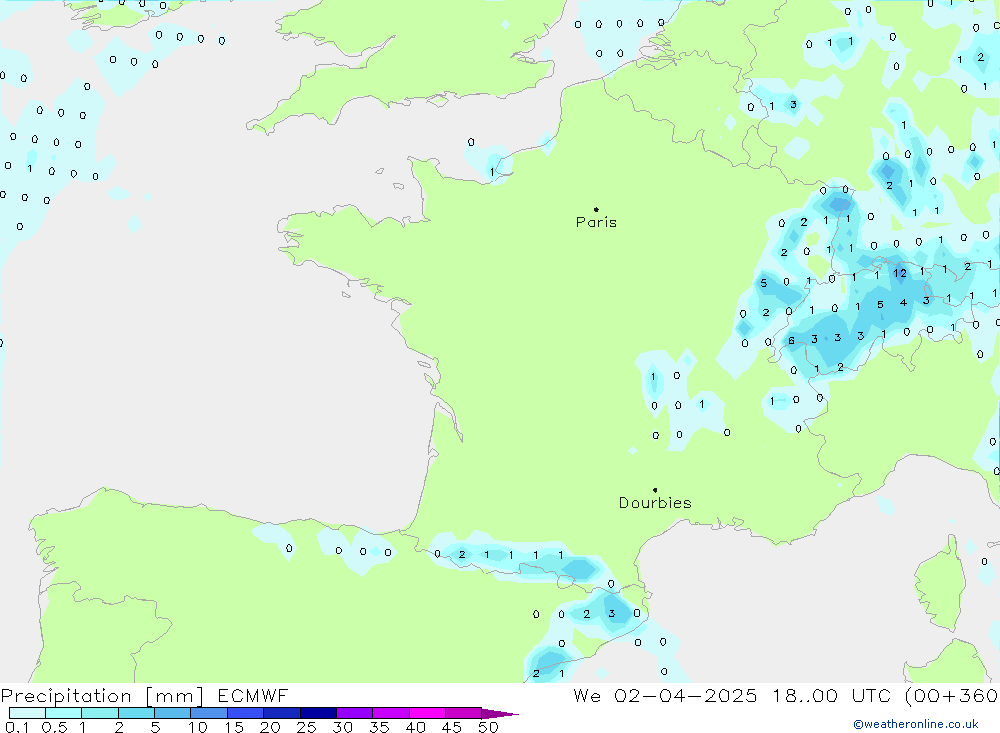Click the legend label '35'
1000x733 pixels.
click(379, 727)
